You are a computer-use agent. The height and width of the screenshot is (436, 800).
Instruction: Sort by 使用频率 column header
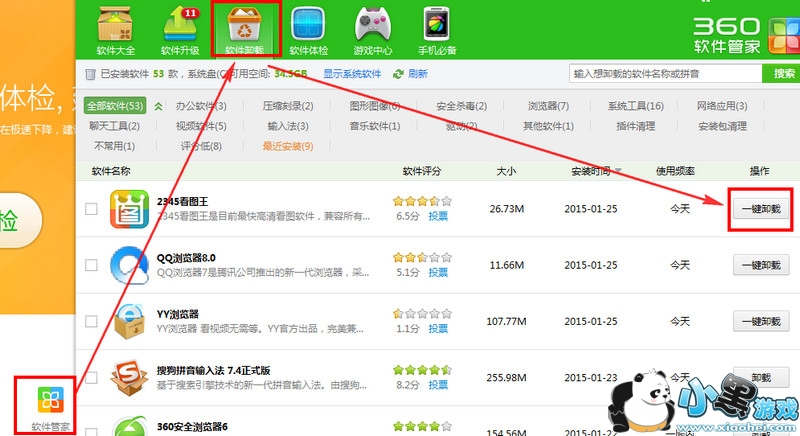coord(675,171)
